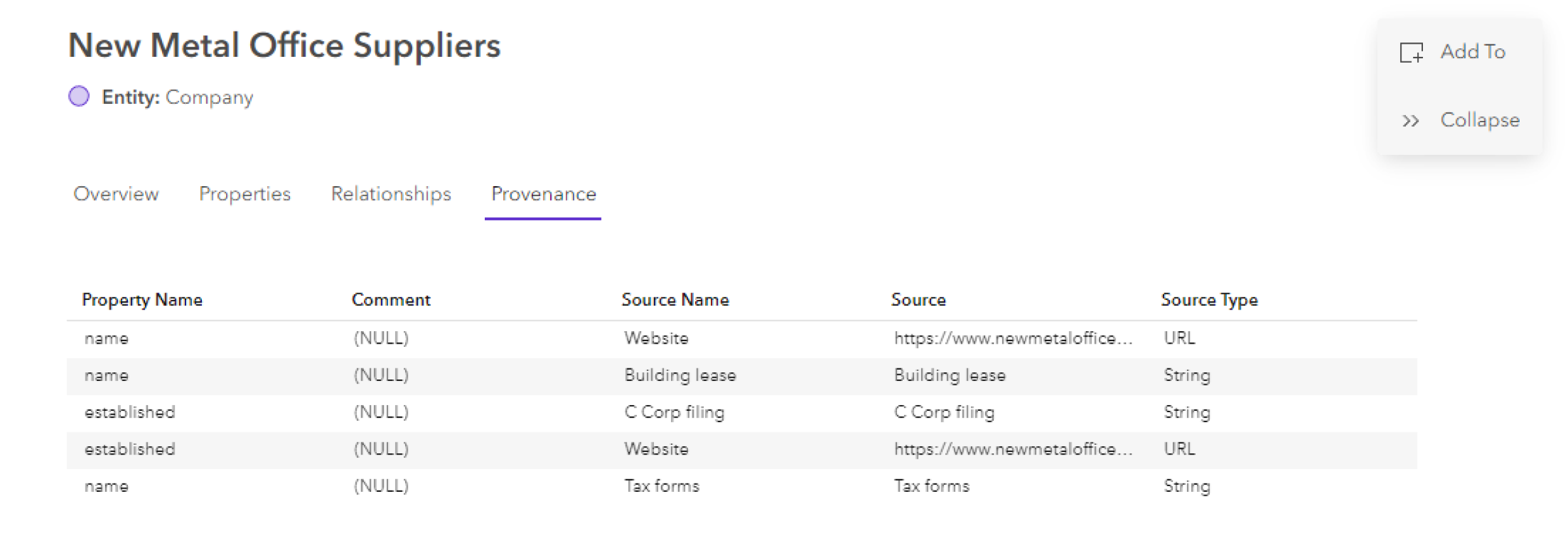Screen dimensions: 1568x552
Task: Open the Overview tab
Action: [x=116, y=194]
